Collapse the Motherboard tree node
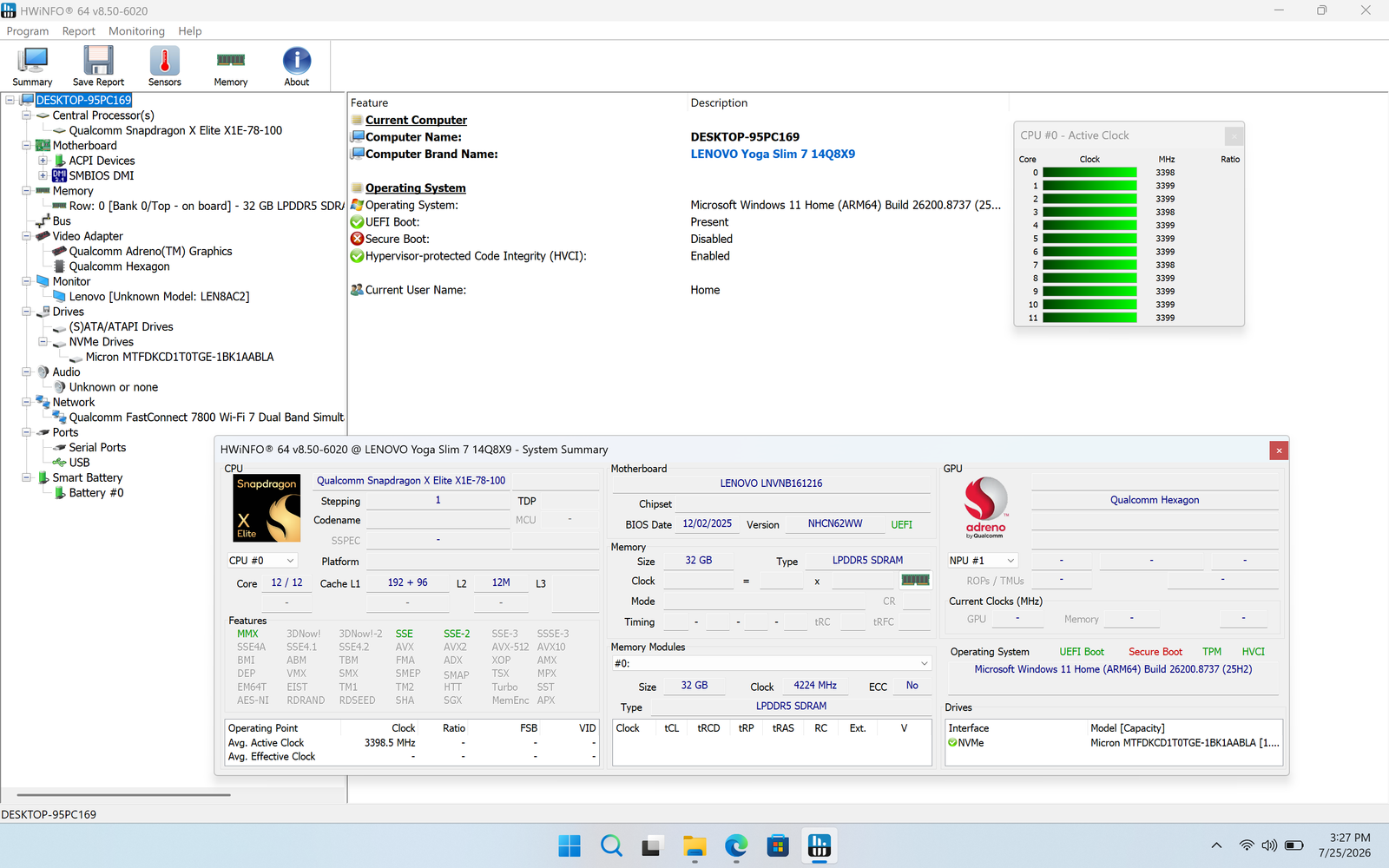 point(26,146)
